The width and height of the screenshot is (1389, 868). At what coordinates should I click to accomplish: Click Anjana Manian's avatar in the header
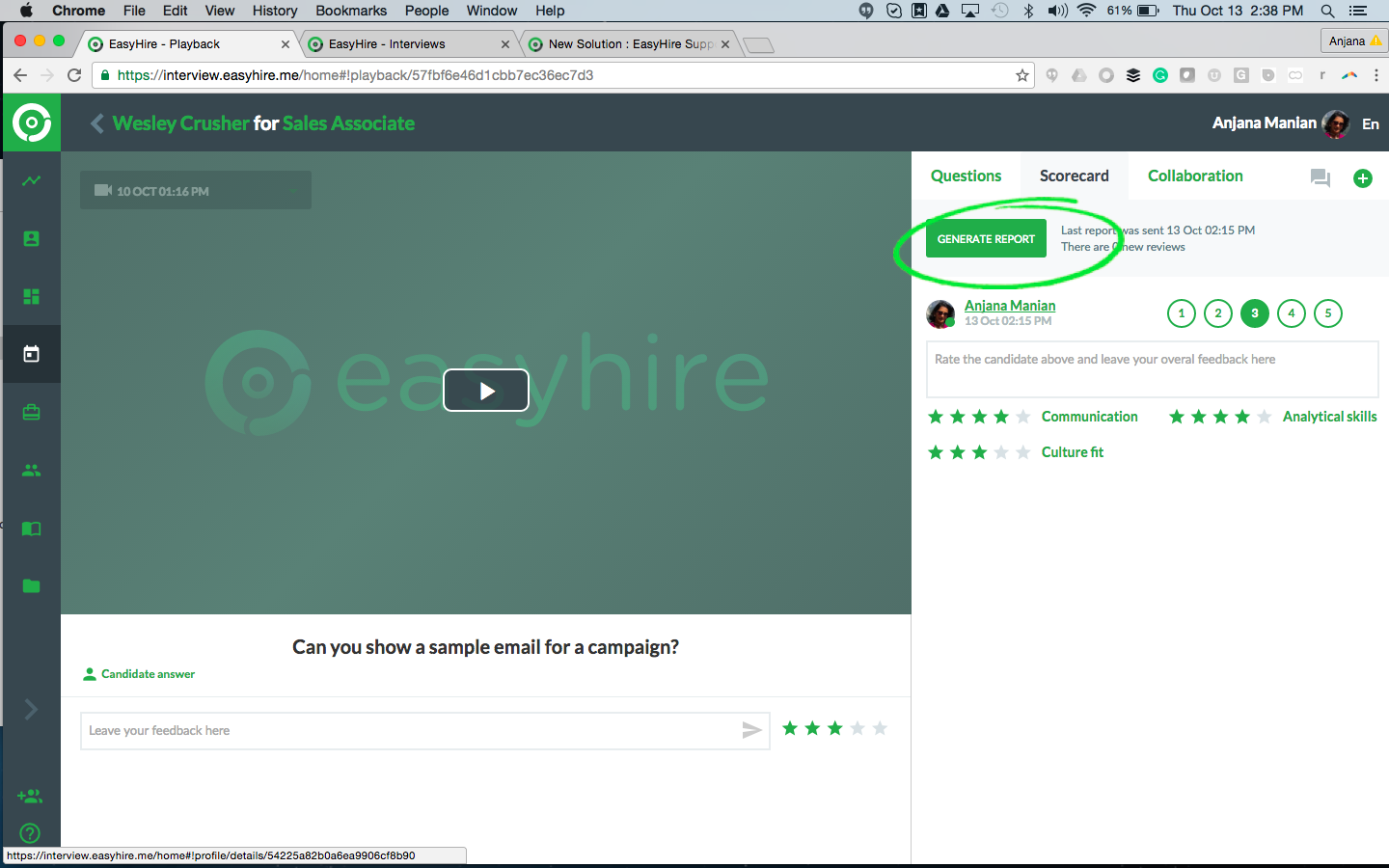(1336, 123)
